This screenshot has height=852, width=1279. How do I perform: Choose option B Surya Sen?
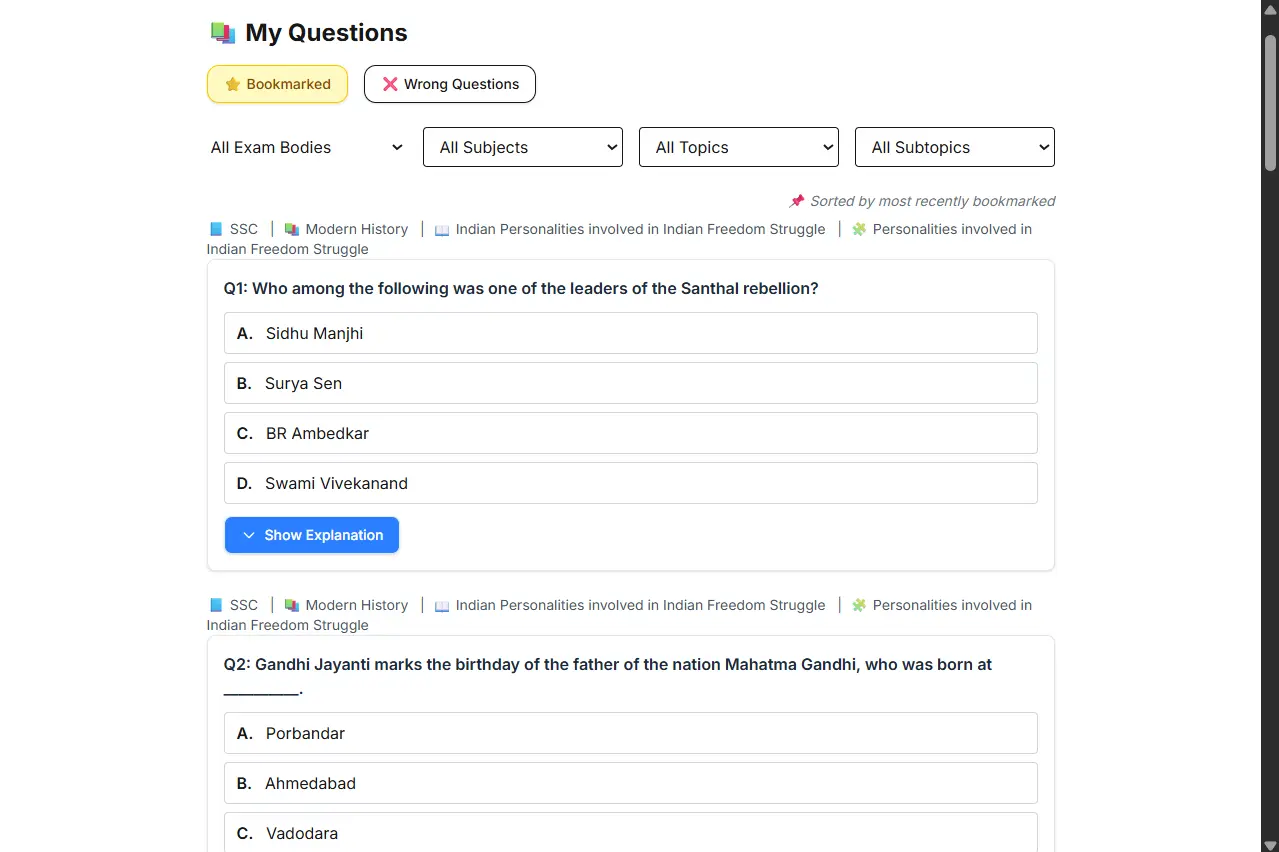tap(631, 383)
